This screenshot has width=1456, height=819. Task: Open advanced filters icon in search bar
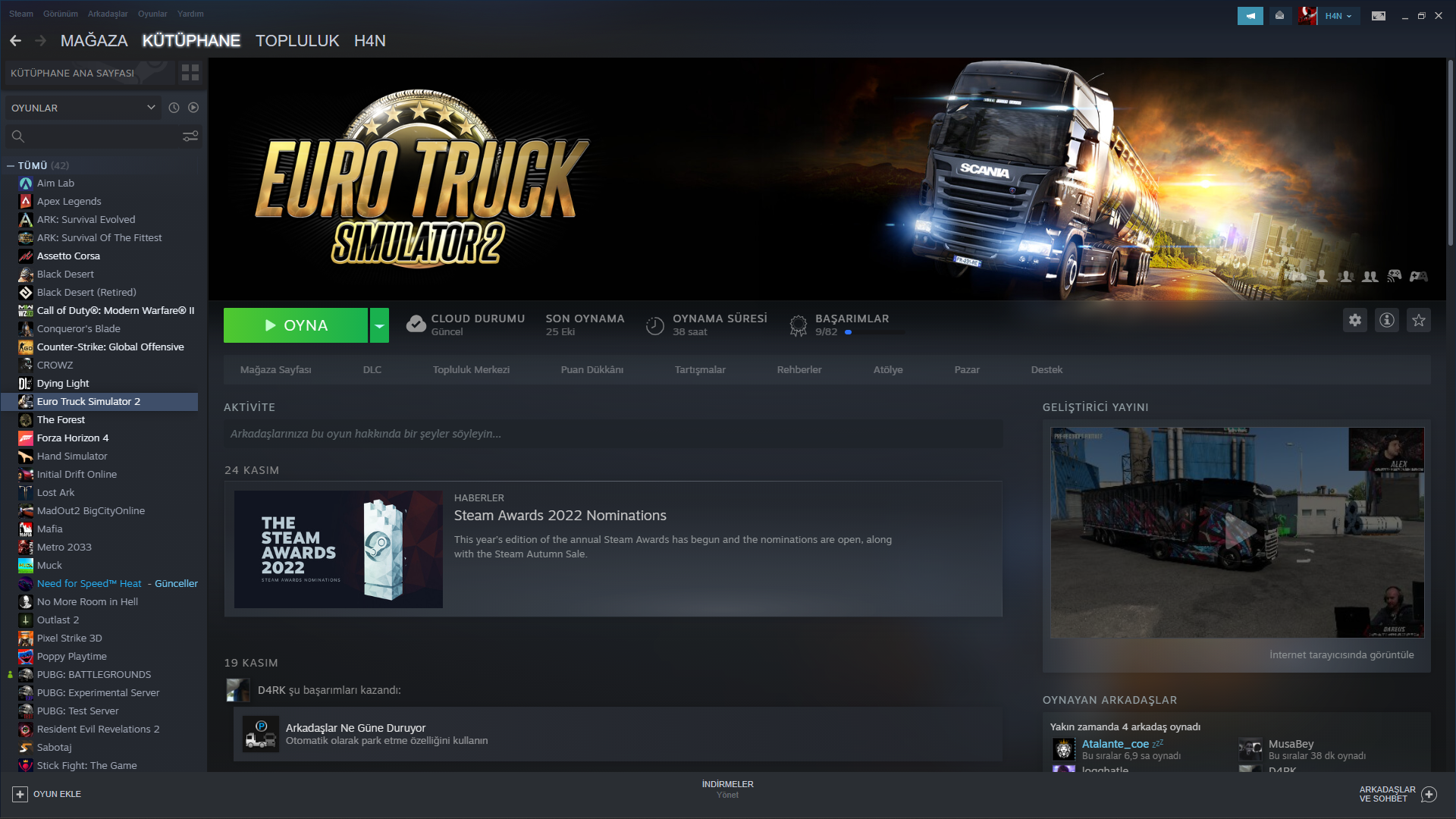point(190,136)
